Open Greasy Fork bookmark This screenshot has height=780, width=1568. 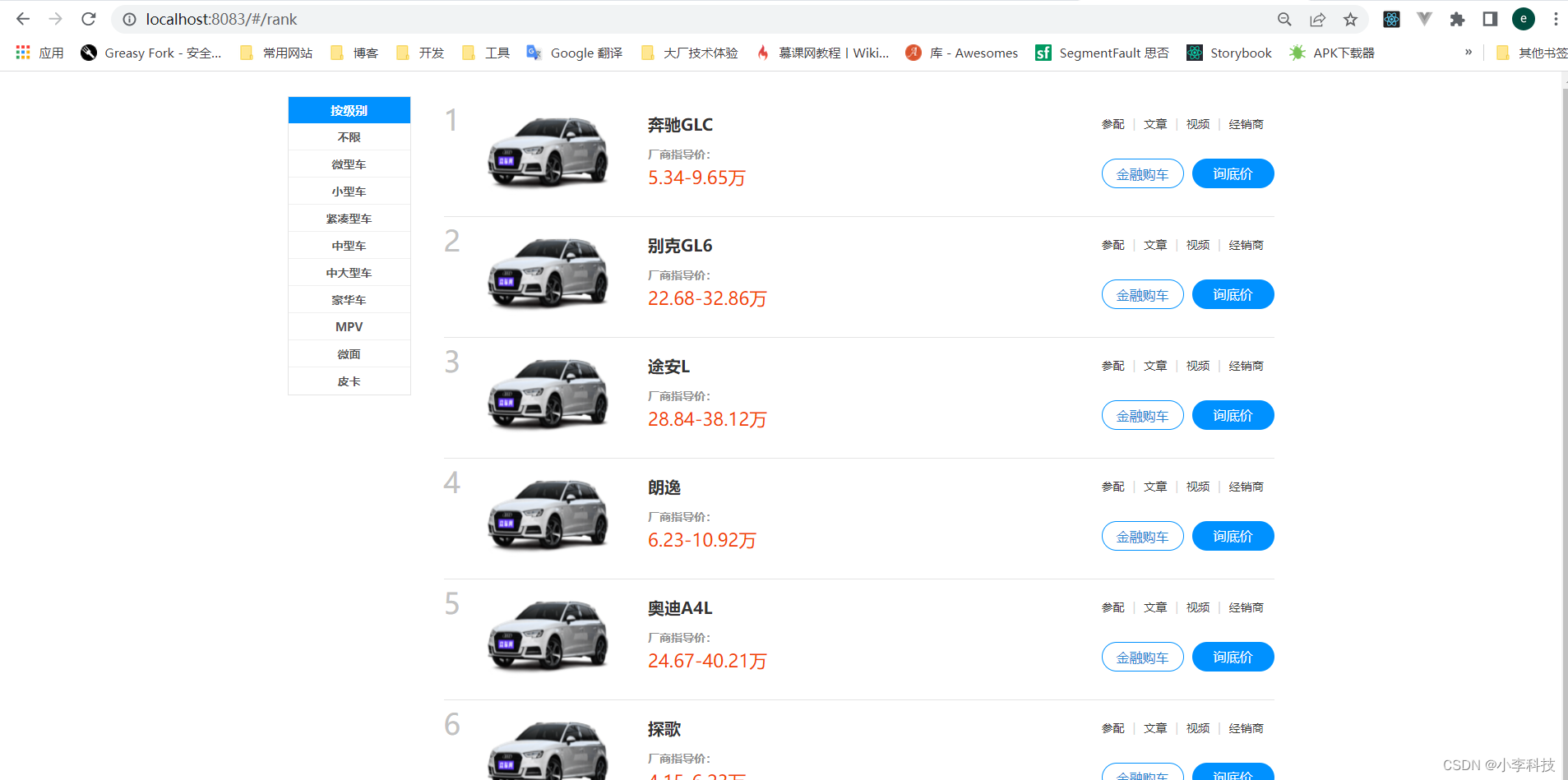point(151,53)
